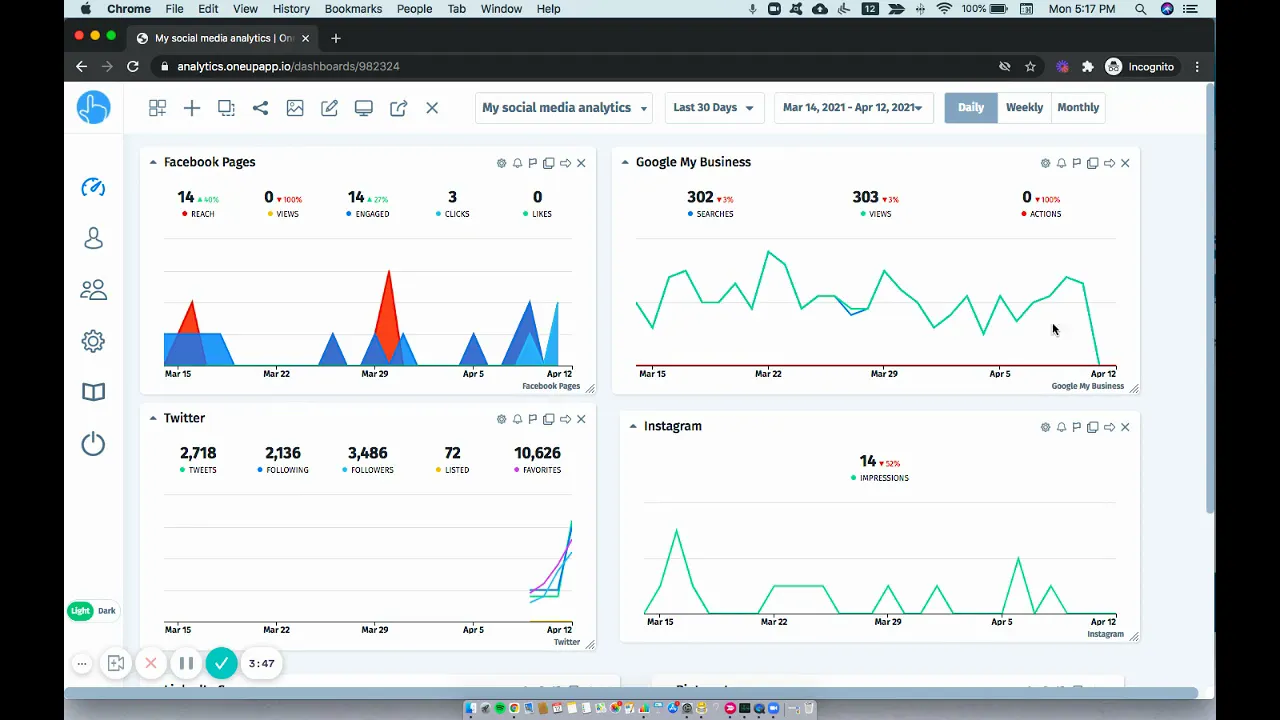Toggle the ENGAGED series in Facebook Pages
This screenshot has width=1280, height=720.
(x=368, y=214)
